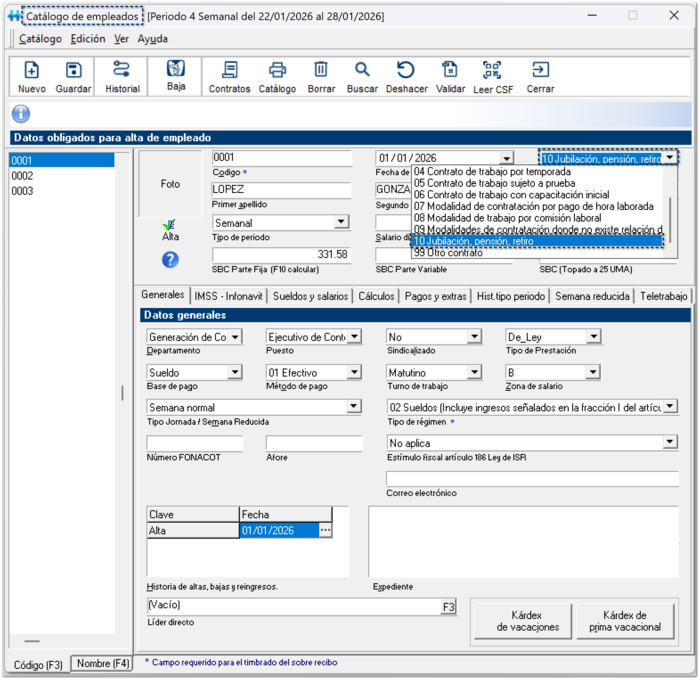
Task: Open Contratos from the toolbar
Action: 229,76
